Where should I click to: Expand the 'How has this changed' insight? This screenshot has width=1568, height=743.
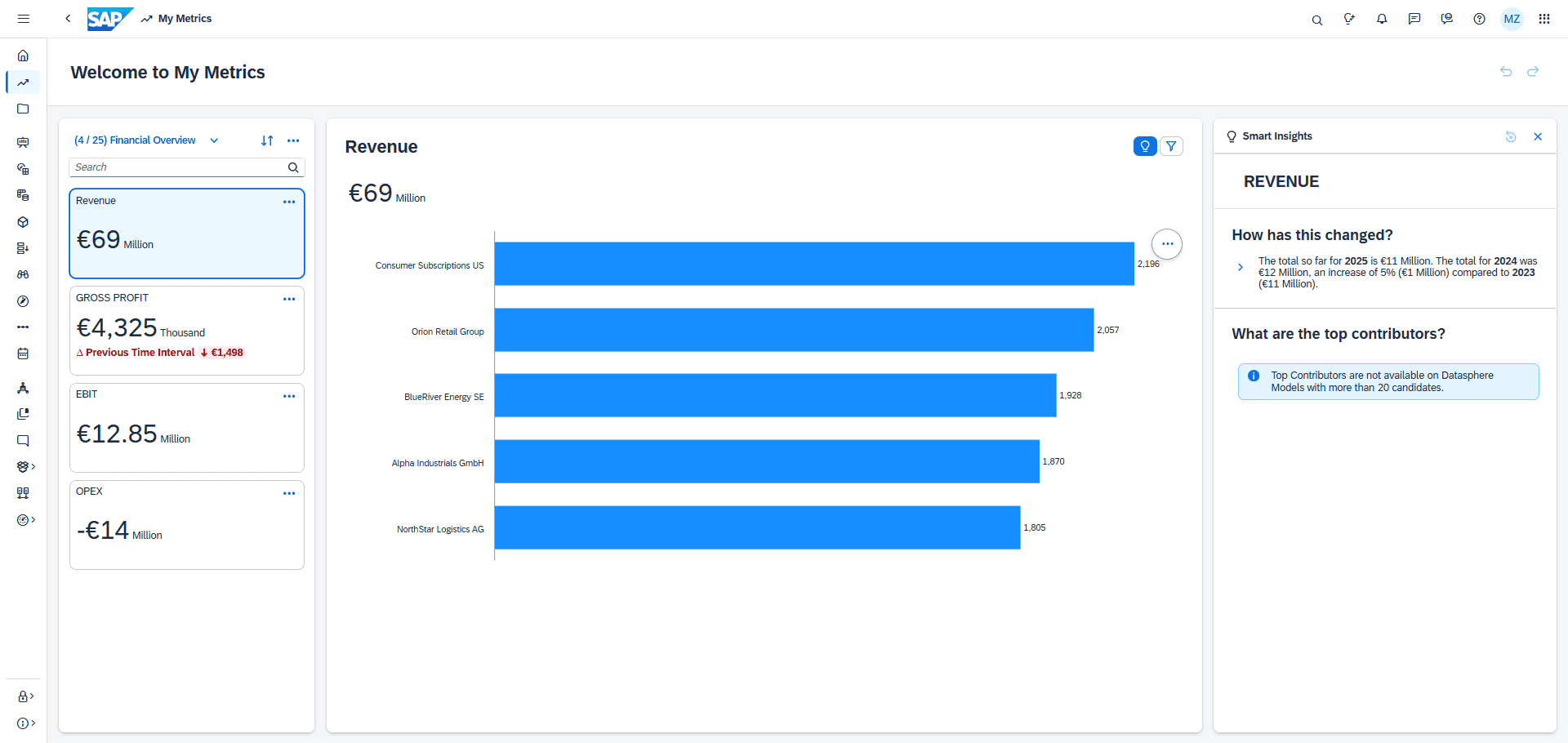[x=1240, y=267]
